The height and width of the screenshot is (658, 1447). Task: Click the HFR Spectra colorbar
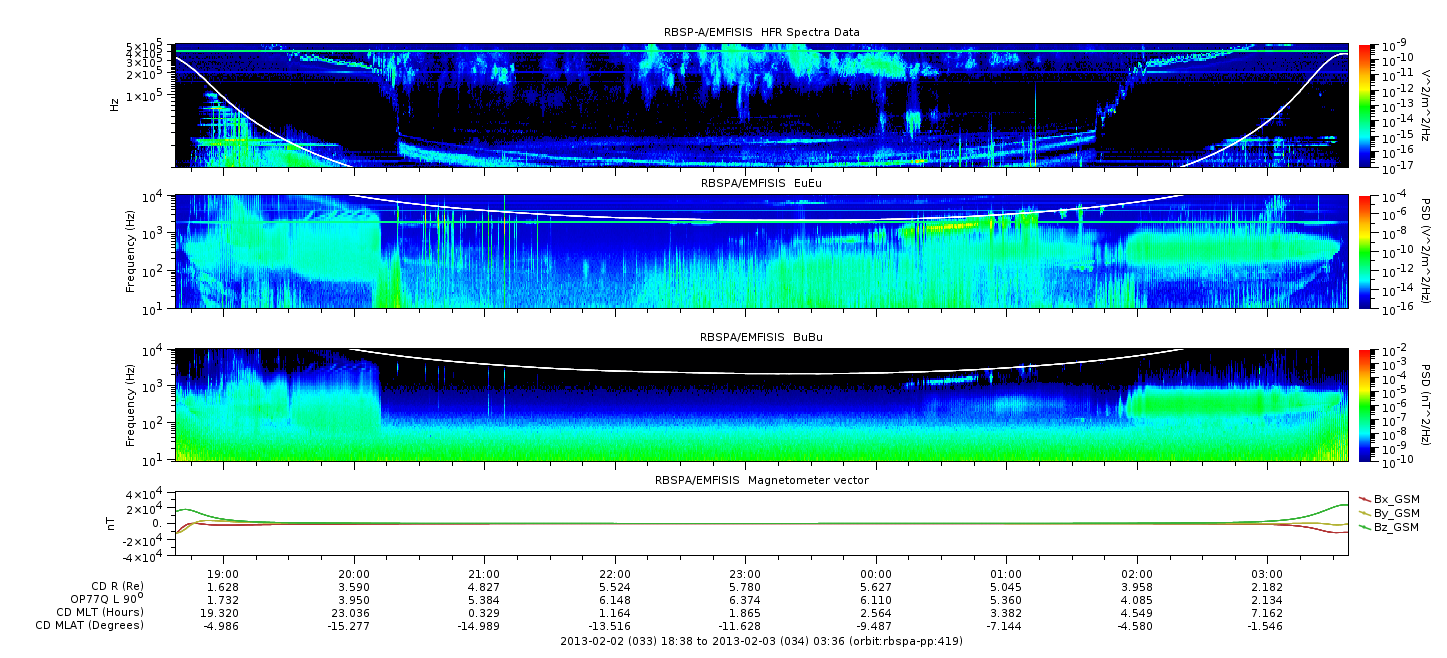click(1364, 105)
